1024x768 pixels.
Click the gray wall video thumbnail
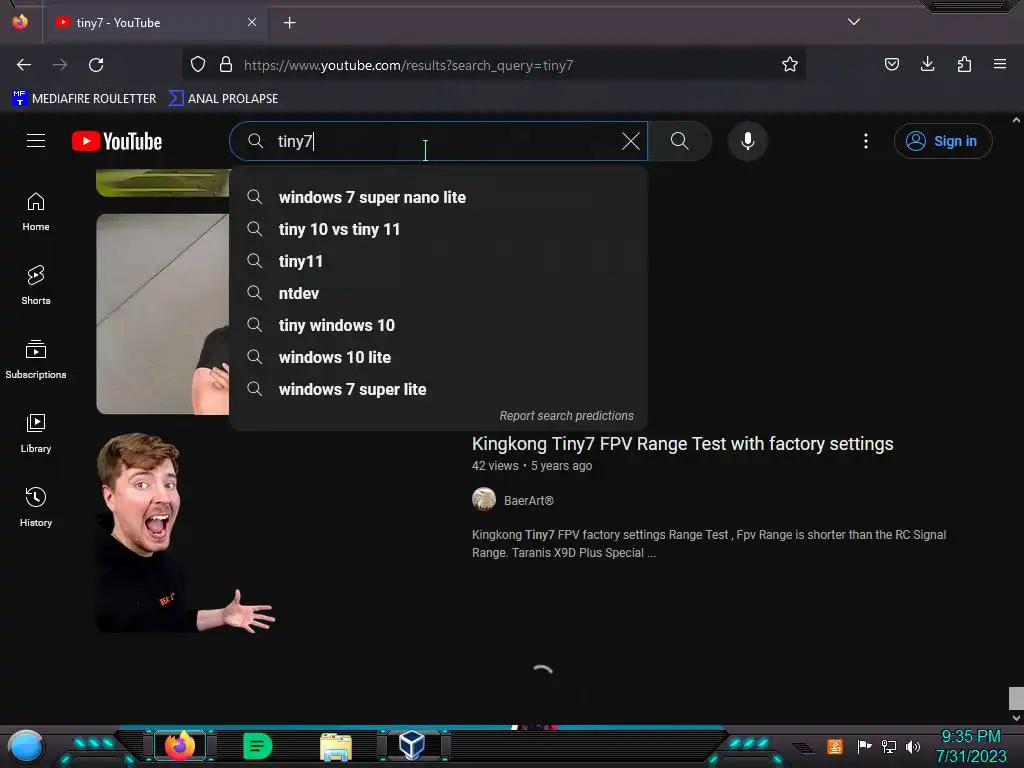point(163,313)
